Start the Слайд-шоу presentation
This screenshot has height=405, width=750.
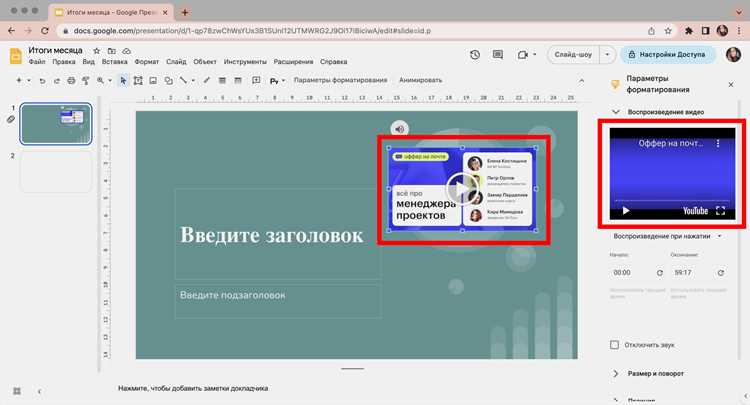click(573, 55)
